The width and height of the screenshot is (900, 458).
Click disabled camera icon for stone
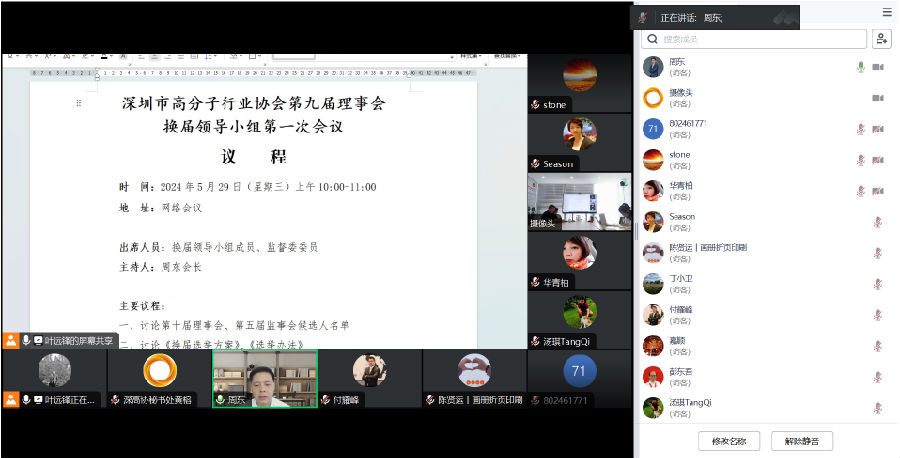(878, 160)
